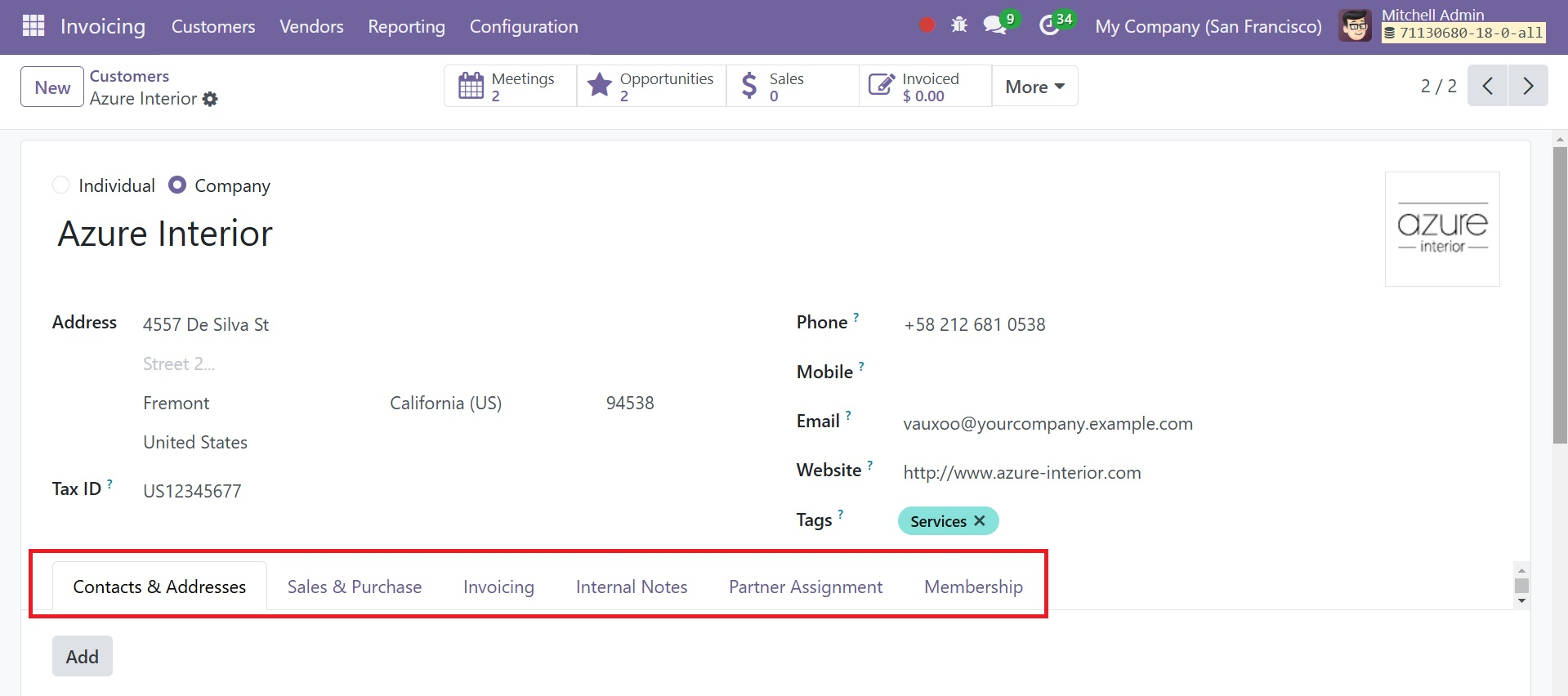1568x696 pixels.
Task: Click the Opportunities star icon
Action: 600,85
